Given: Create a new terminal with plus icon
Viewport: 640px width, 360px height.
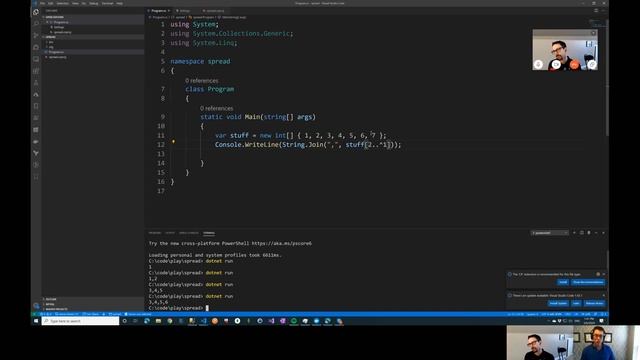Looking at the screenshot, I should coord(574,233).
